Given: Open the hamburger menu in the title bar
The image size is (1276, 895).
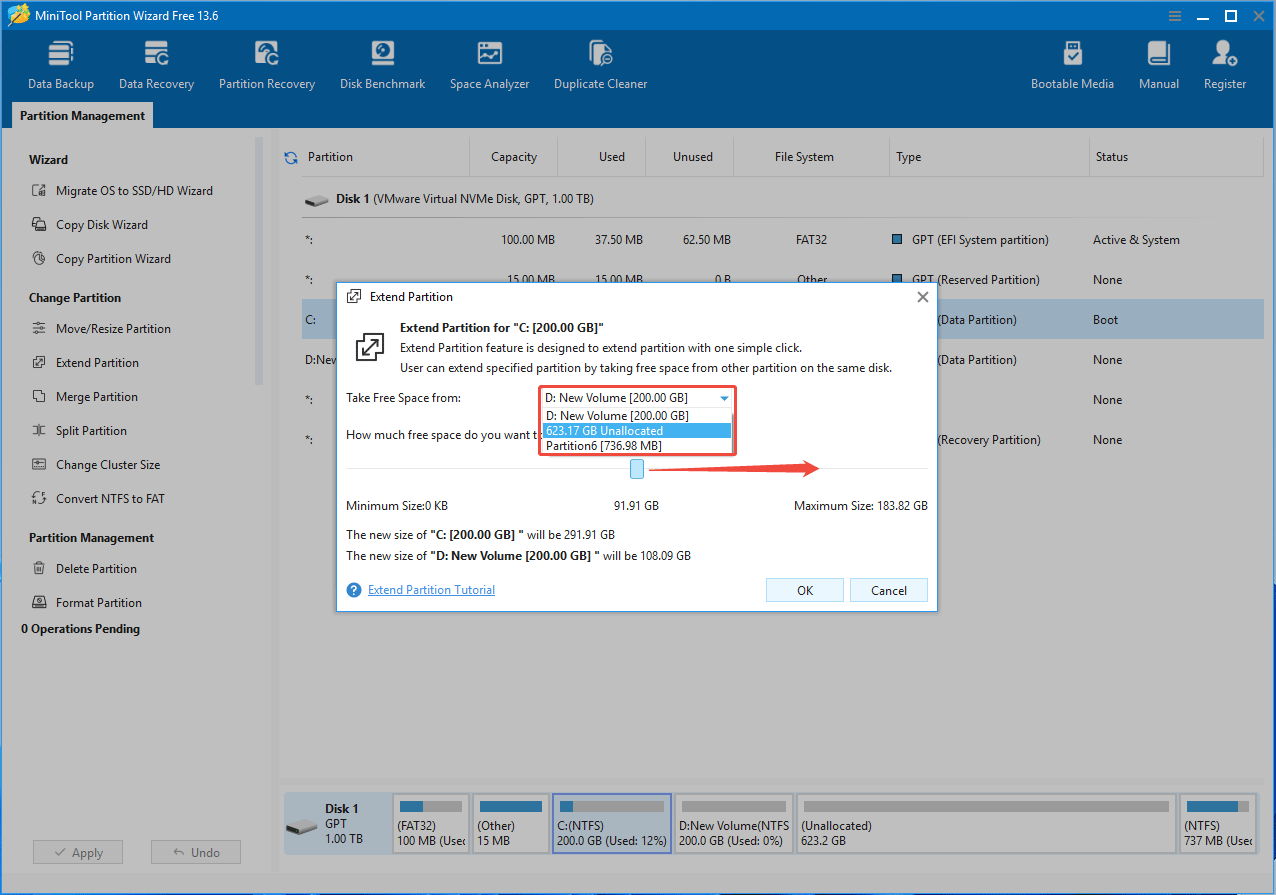Looking at the screenshot, I should (x=1176, y=16).
